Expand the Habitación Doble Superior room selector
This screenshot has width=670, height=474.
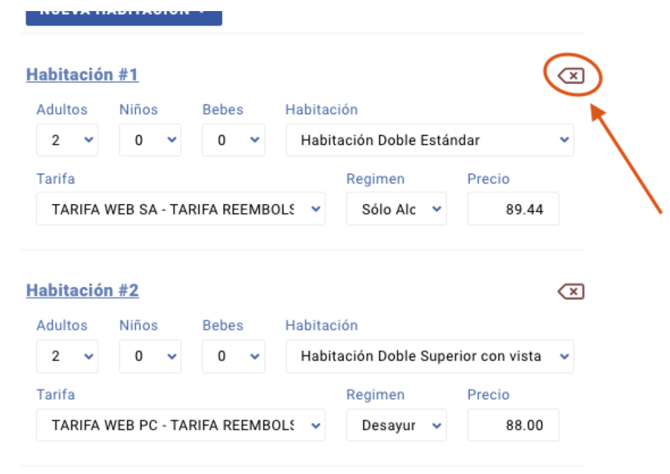430,356
